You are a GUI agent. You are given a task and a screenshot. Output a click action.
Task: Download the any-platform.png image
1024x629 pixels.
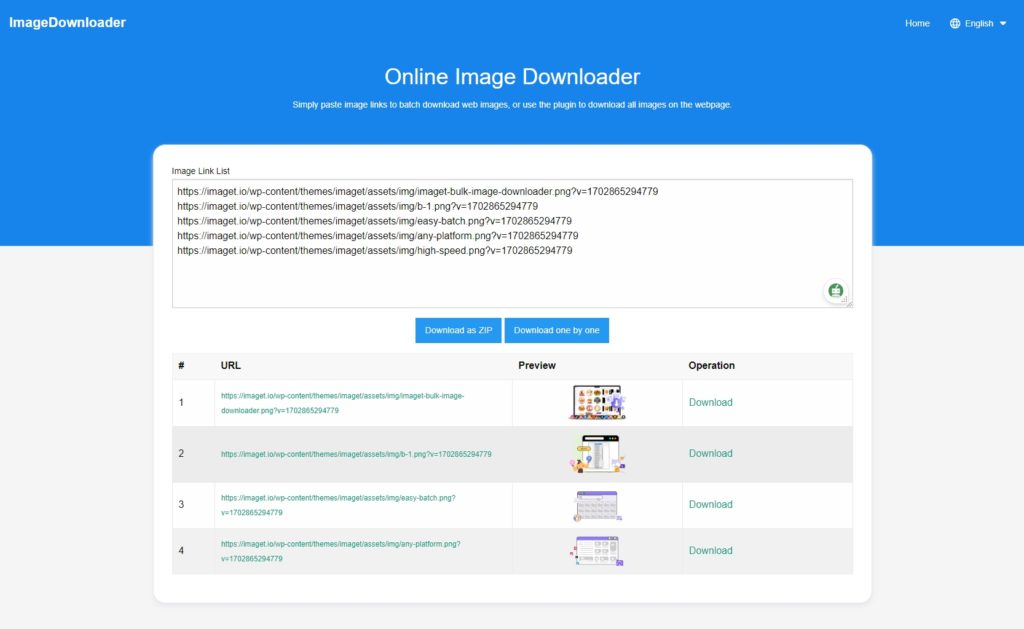[x=710, y=550]
